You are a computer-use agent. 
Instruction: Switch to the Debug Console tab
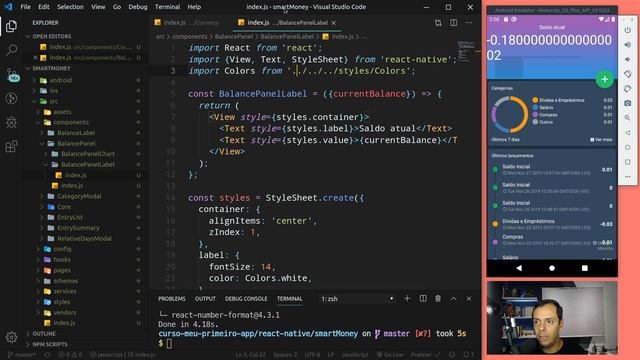[x=246, y=299]
